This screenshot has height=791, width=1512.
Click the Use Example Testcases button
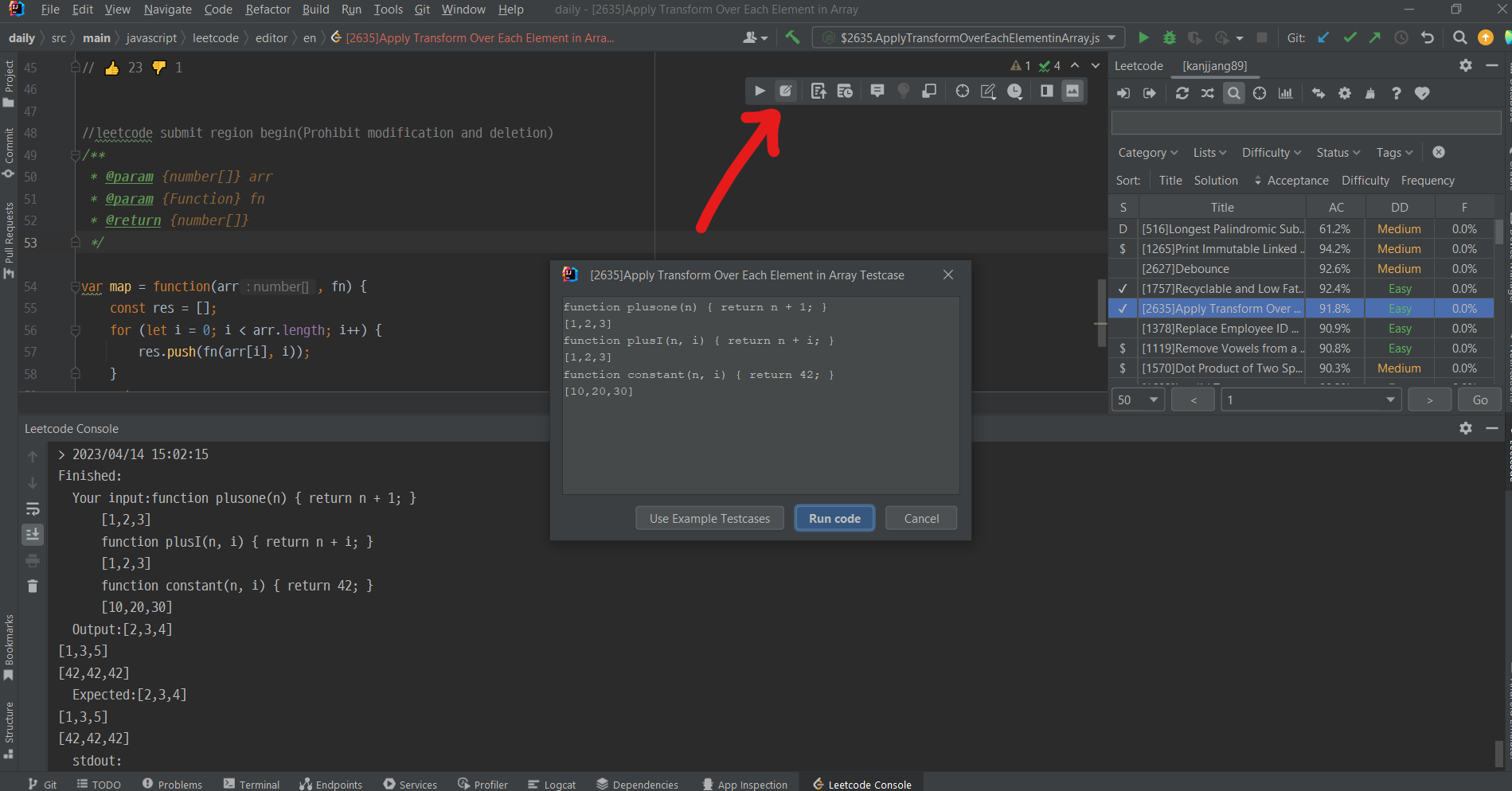[x=709, y=518]
